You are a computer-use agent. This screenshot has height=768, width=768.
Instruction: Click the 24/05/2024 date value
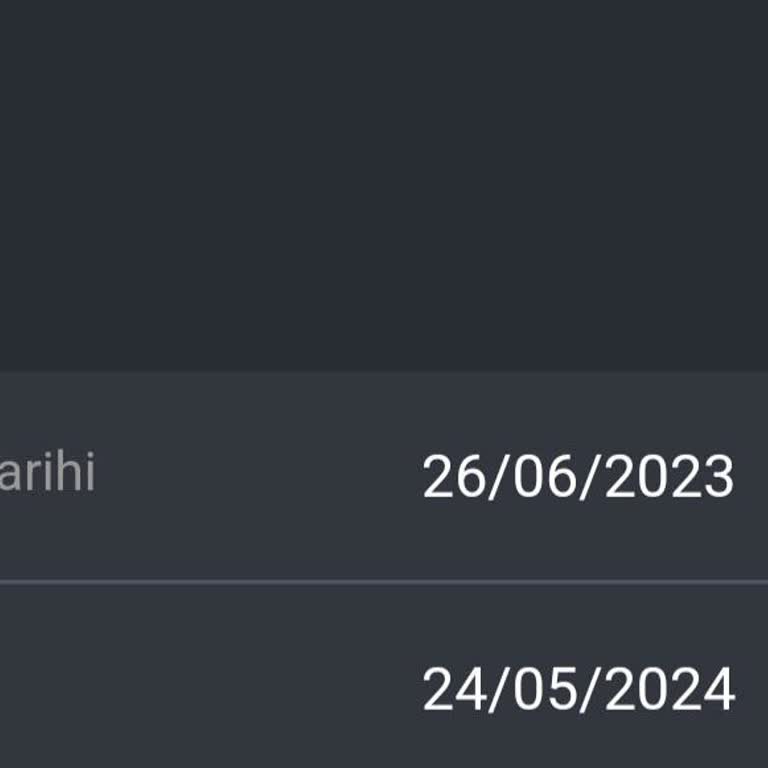[578, 690]
